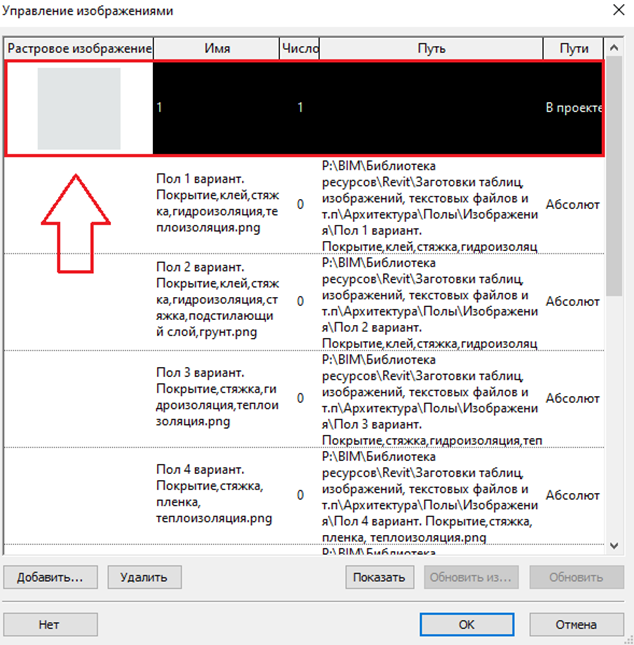Close the Управление изображениями dialog
Image resolution: width=634 pixels, height=645 pixels.
pyautogui.click(x=618, y=10)
